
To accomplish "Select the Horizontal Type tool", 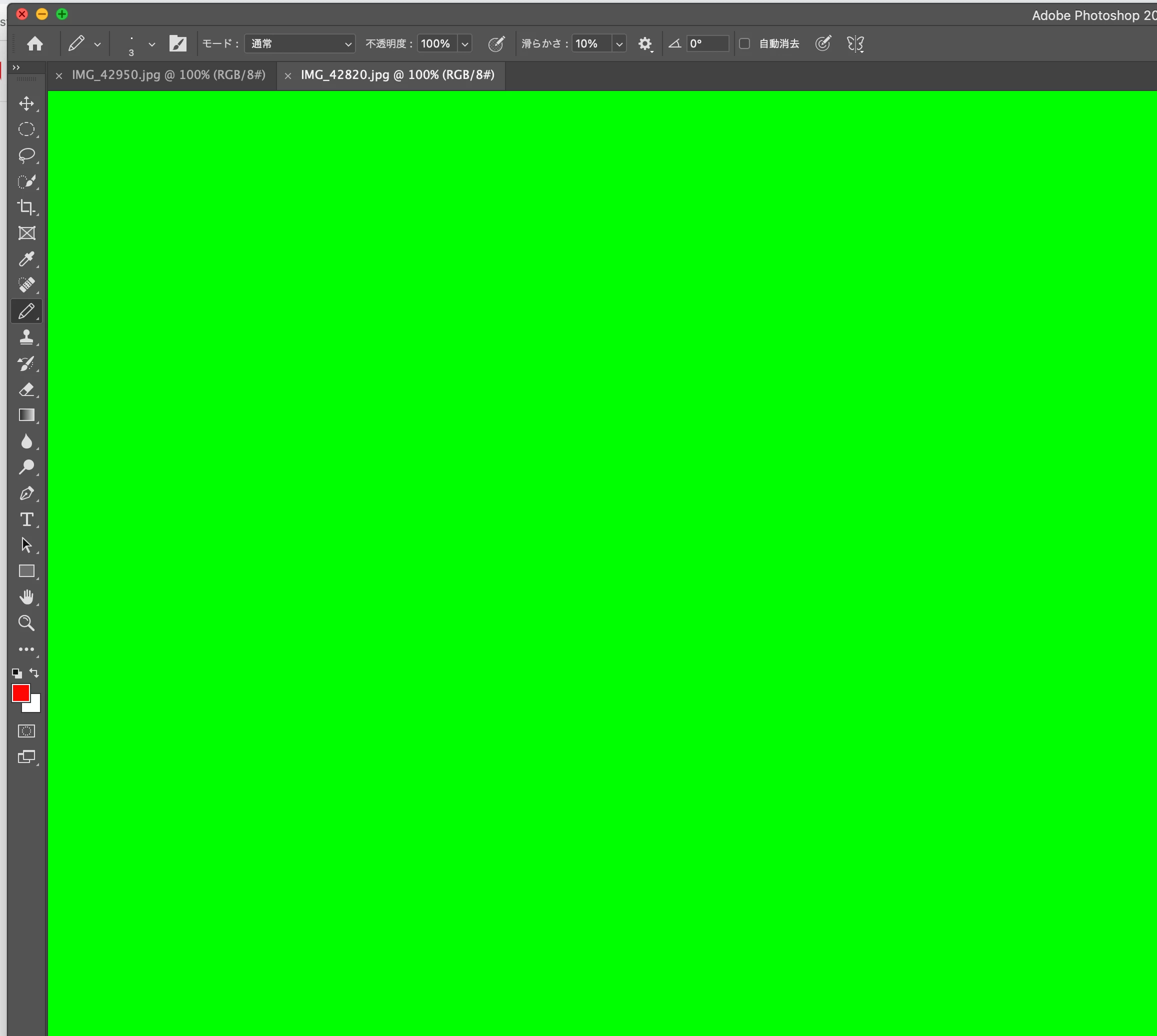I will click(x=26, y=519).
